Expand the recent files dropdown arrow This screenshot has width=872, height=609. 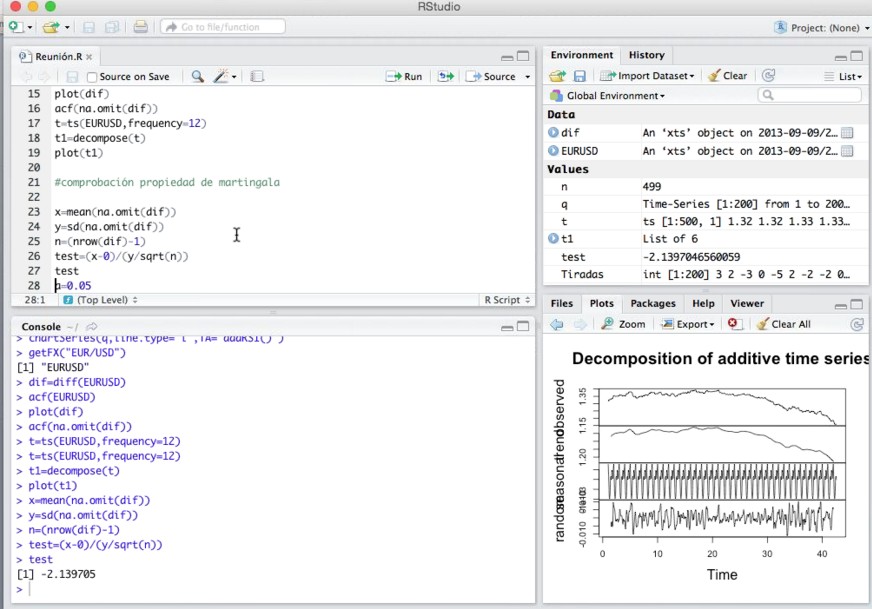[x=67, y=27]
